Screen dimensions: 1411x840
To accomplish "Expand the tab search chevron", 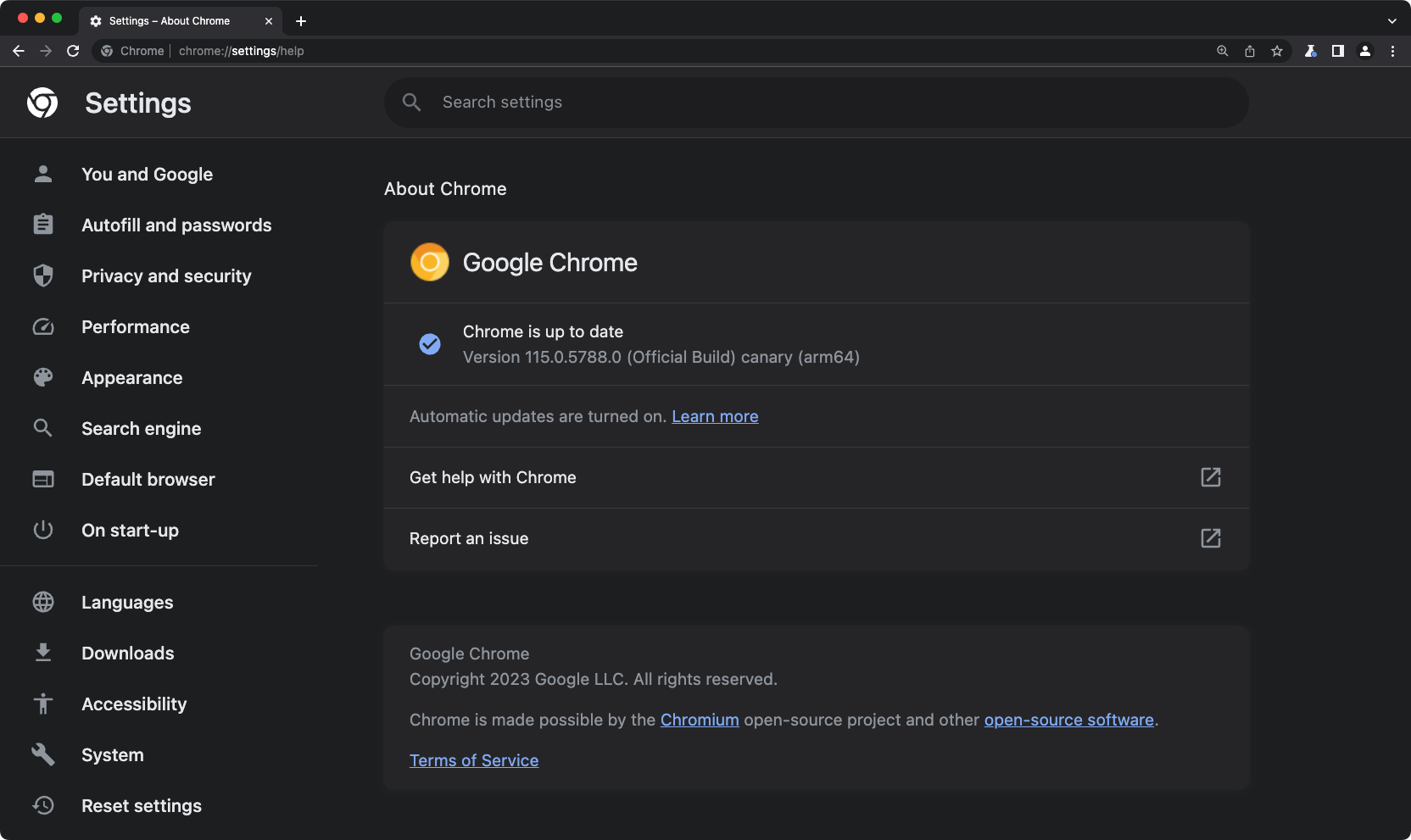I will [1392, 21].
